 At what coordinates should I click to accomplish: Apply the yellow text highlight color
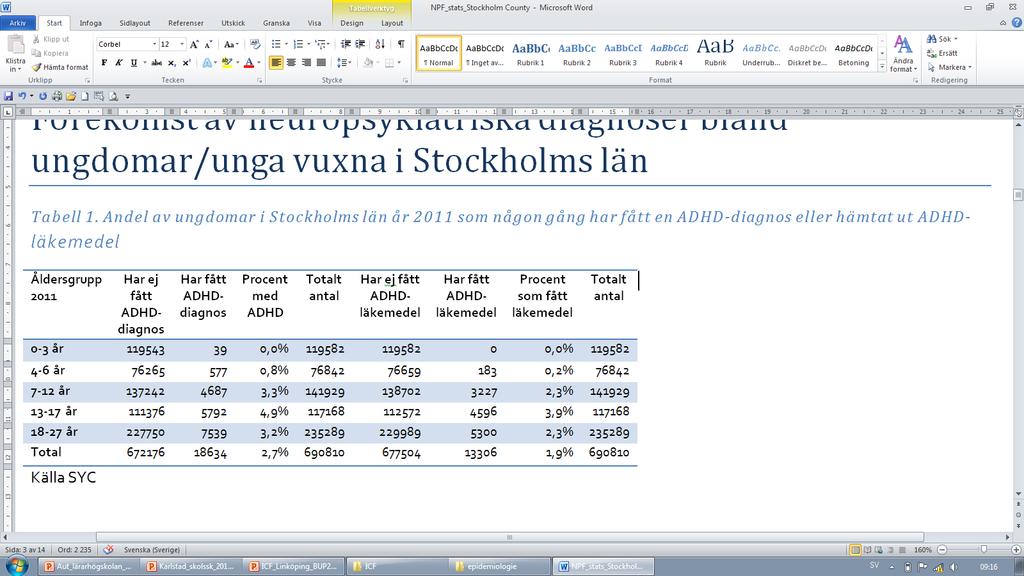(227, 63)
